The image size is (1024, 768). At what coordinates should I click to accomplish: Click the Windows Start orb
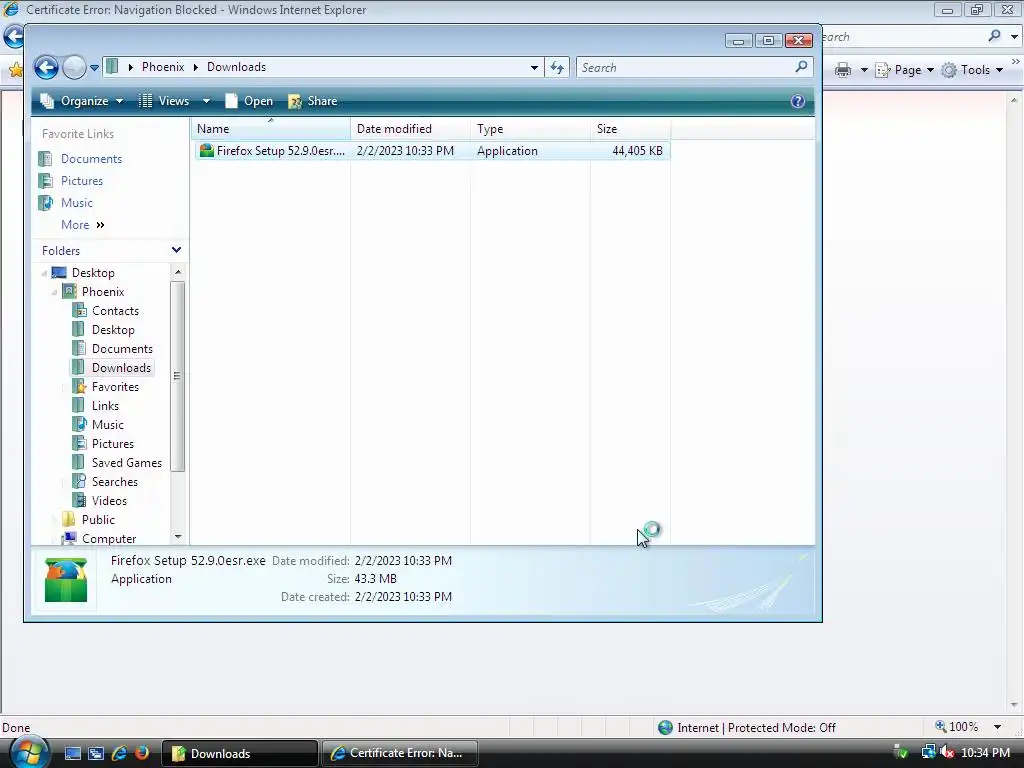[28, 752]
